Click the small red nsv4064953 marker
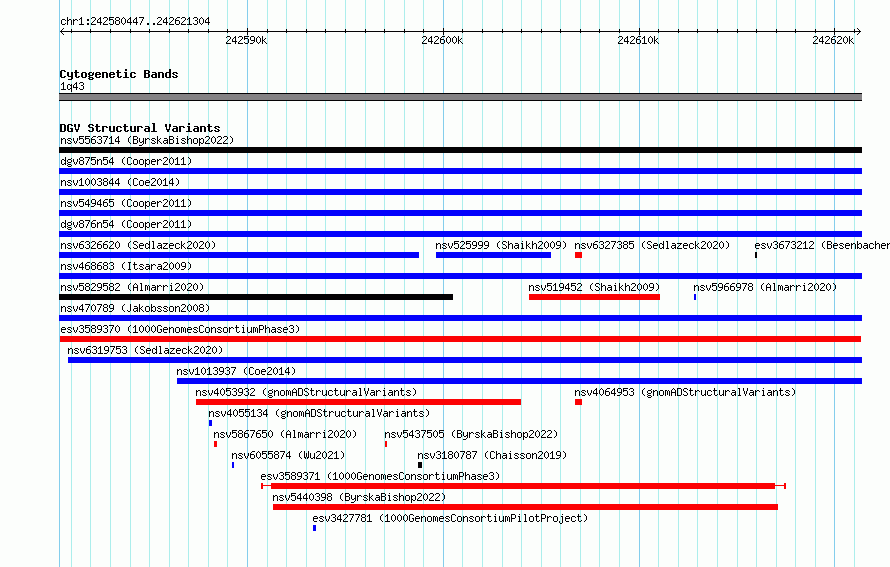The height and width of the screenshot is (567, 890). (578, 402)
